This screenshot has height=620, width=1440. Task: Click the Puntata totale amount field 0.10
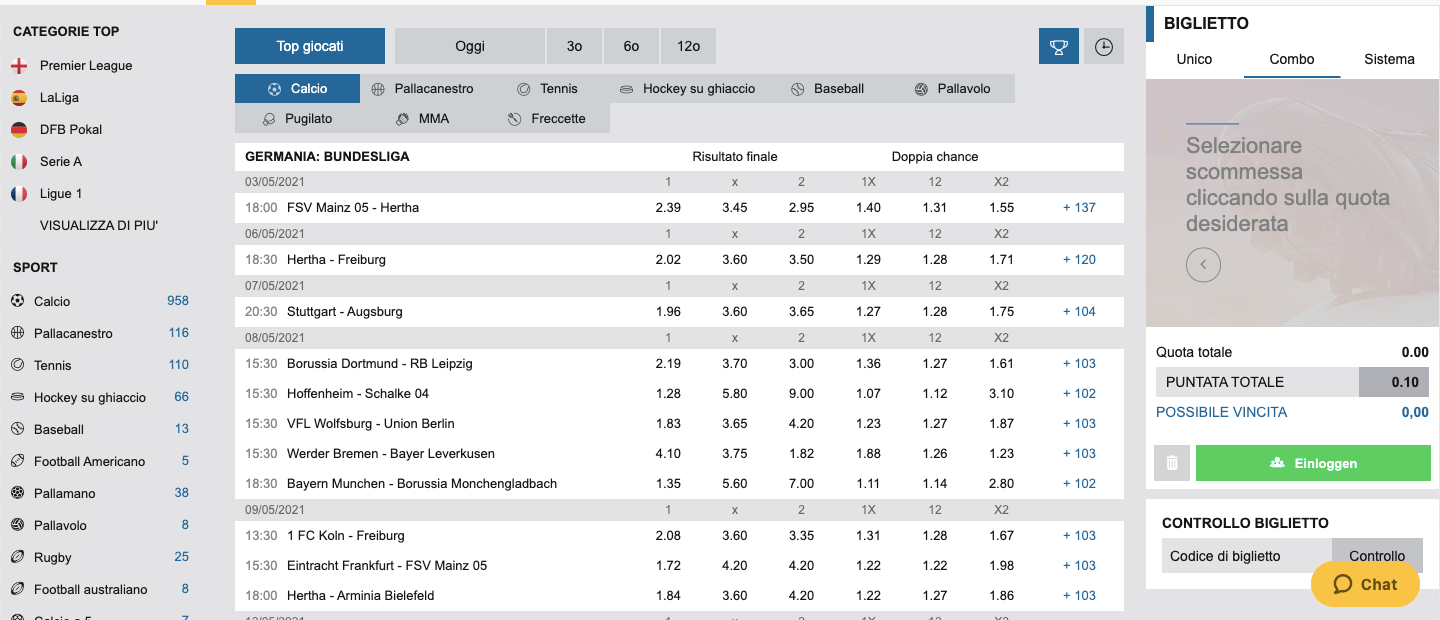1395,382
